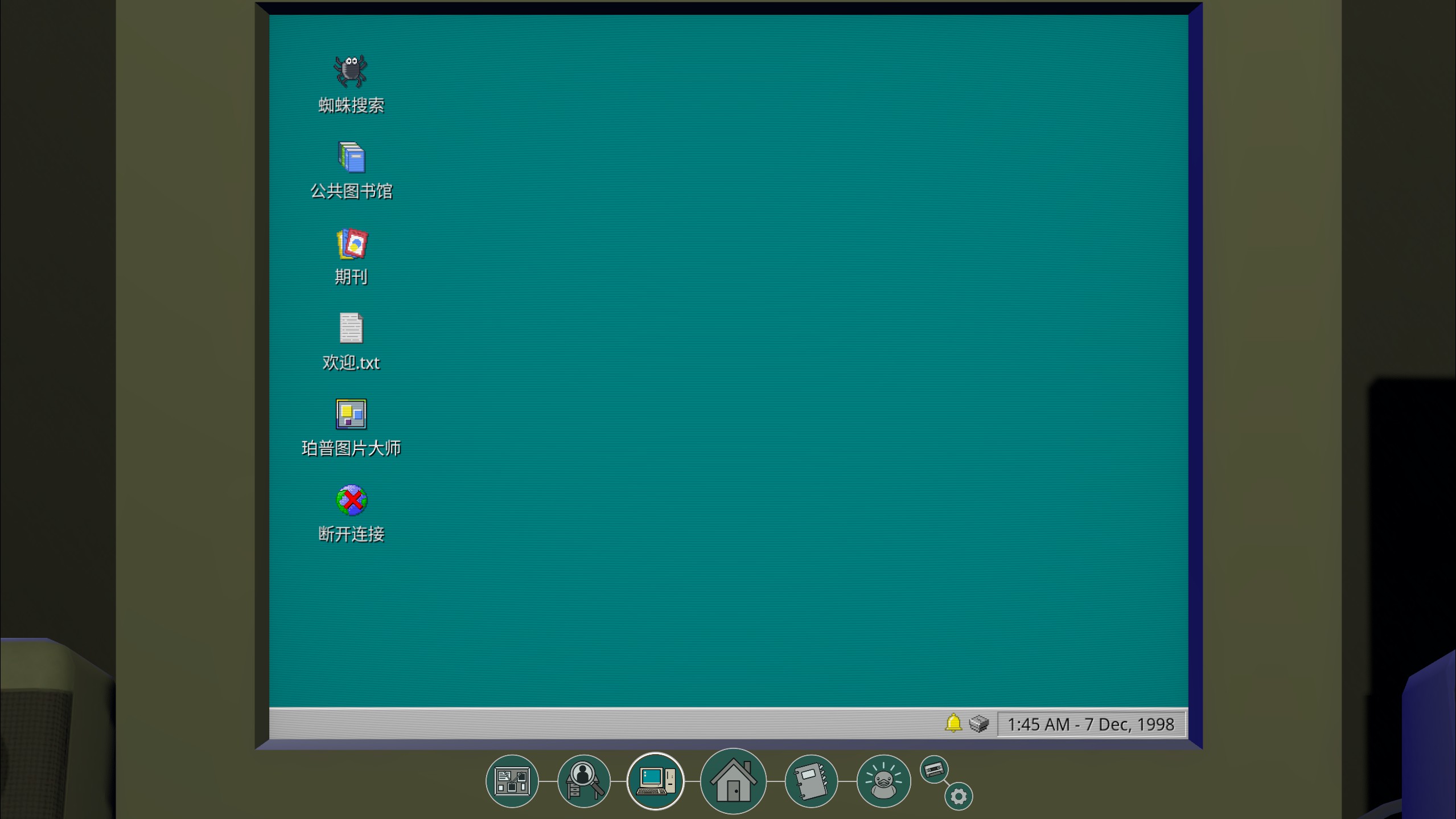This screenshot has width=1456, height=819.
Task: Click the taskbar clock showing 1:45 AM
Action: (1091, 724)
